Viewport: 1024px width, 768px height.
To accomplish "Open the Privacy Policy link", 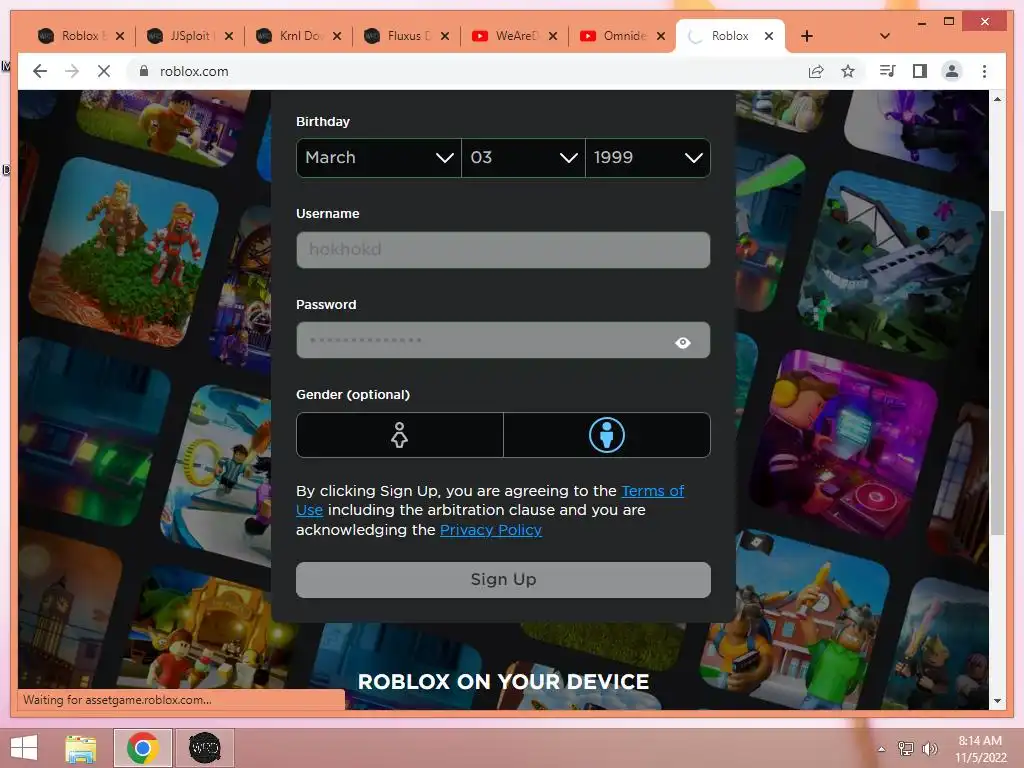I will pos(491,530).
